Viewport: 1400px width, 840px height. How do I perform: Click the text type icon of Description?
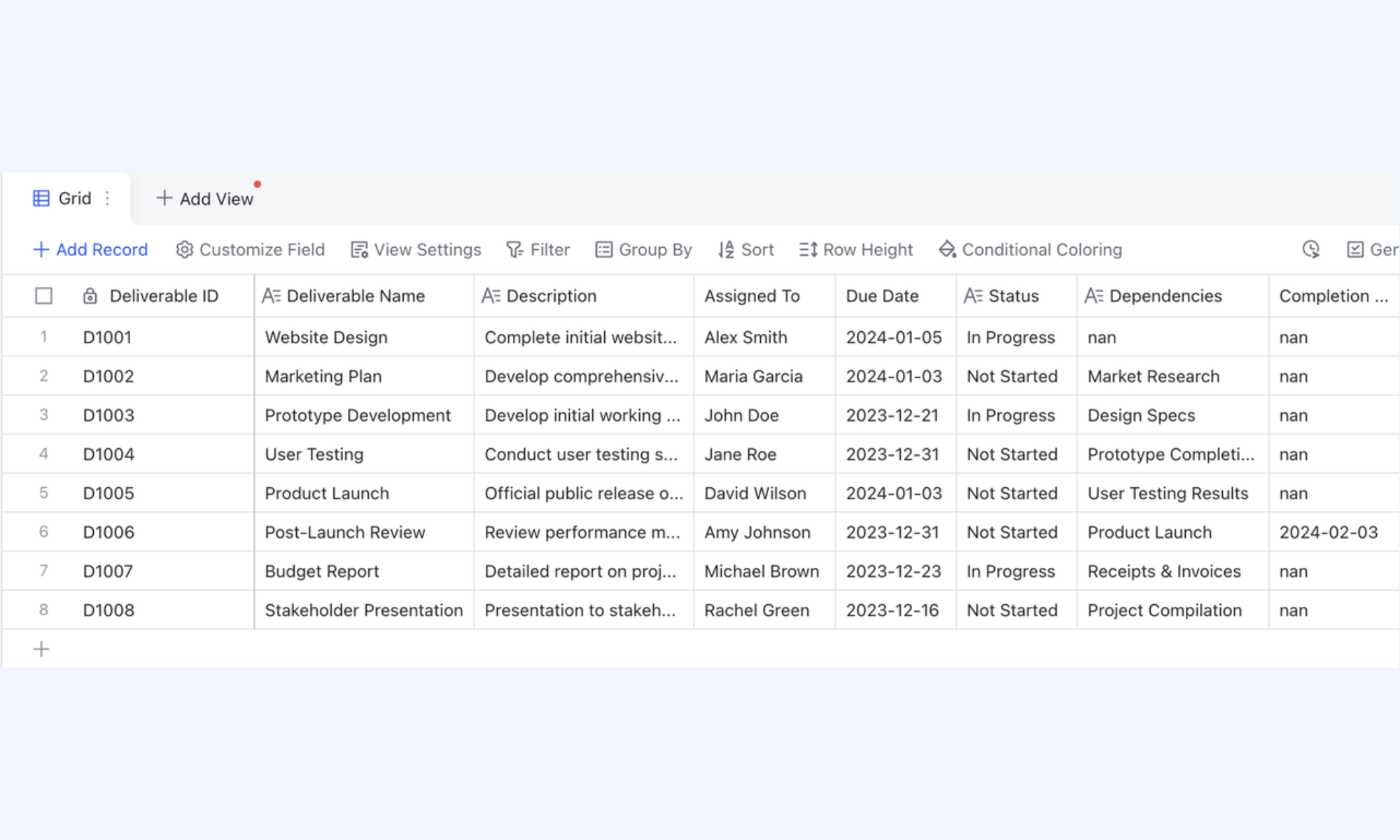point(491,296)
